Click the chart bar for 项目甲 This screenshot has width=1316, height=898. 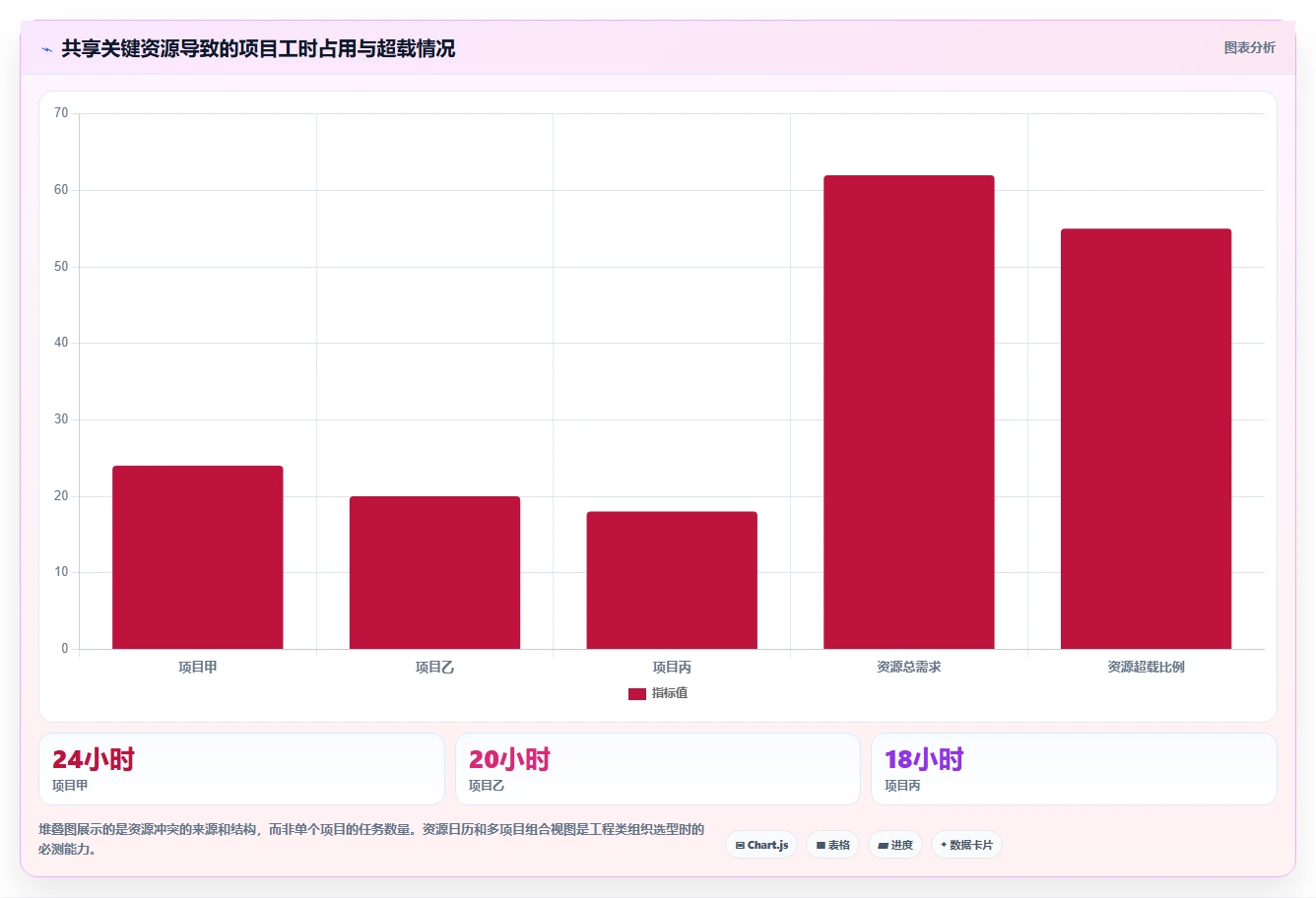[198, 557]
